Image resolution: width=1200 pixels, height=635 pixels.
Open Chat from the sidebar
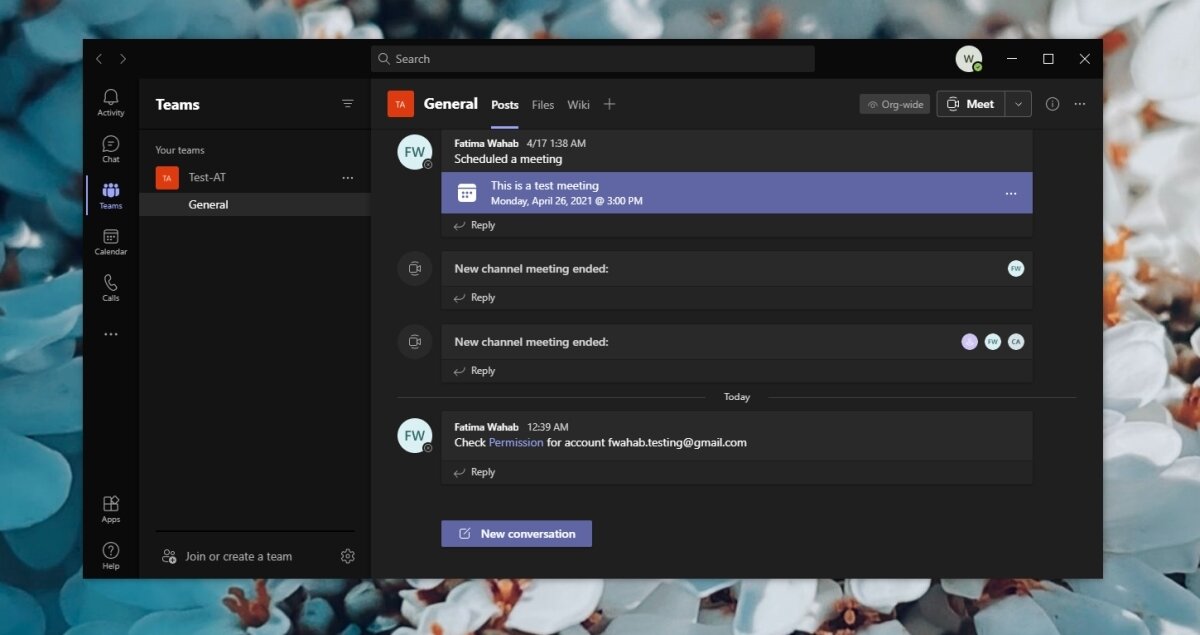111,149
